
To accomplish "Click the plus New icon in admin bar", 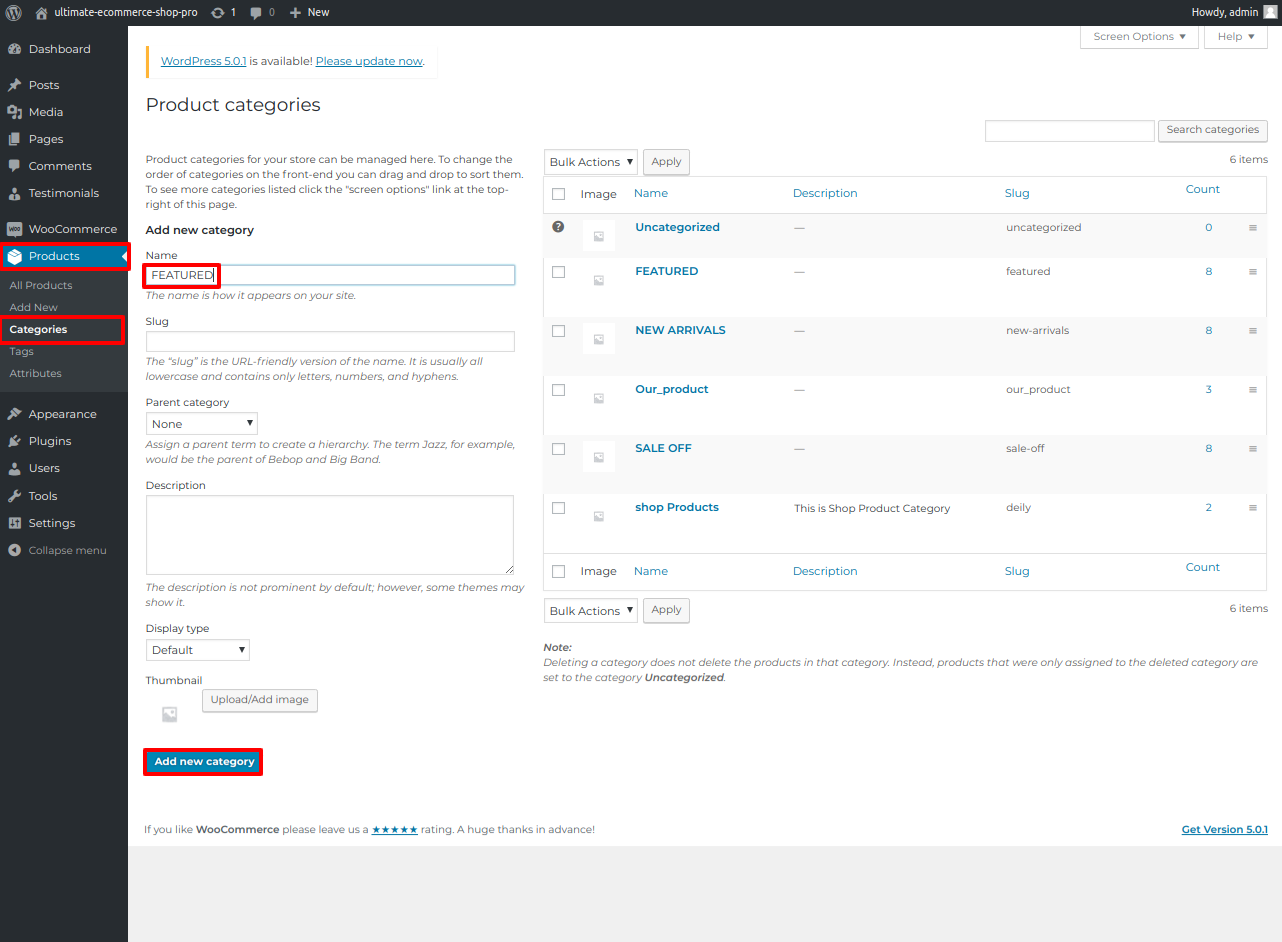I will click(x=295, y=12).
